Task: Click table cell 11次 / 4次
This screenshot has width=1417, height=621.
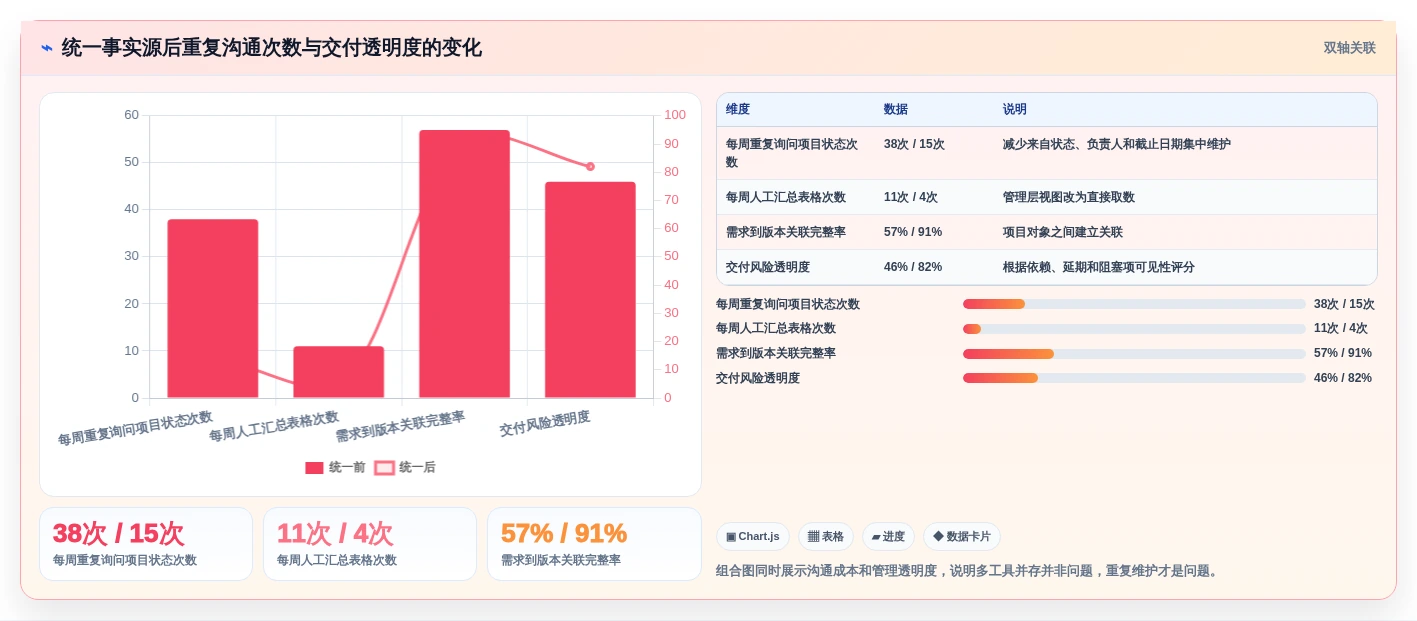Action: (x=911, y=197)
